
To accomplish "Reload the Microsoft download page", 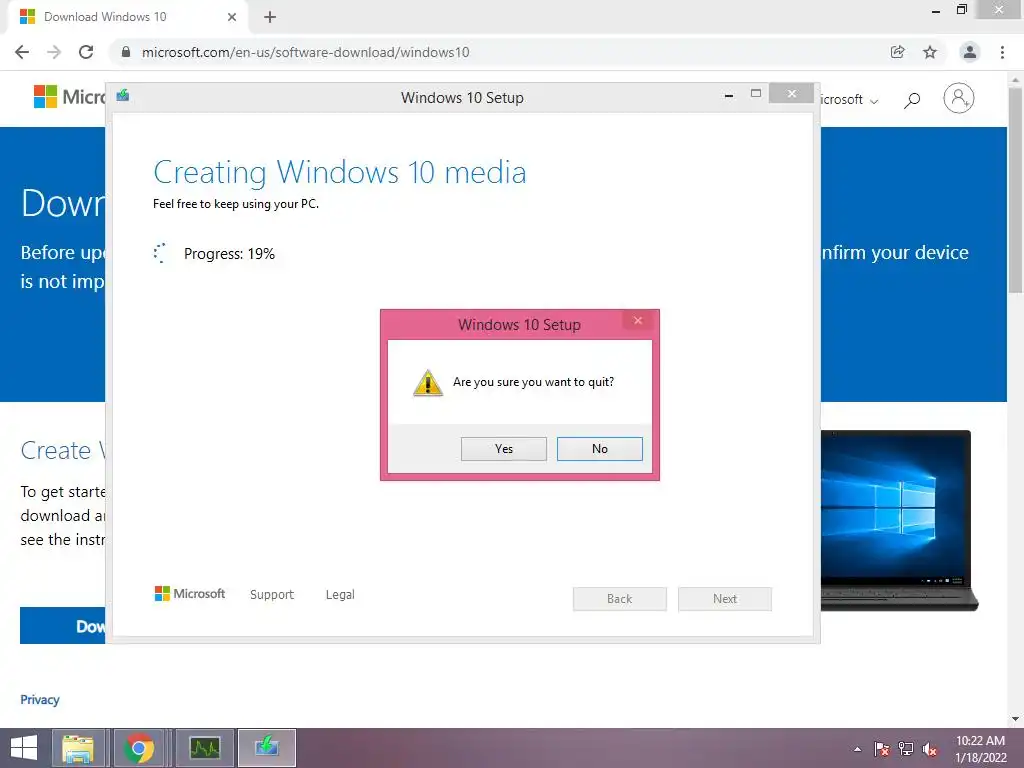I will point(86,52).
